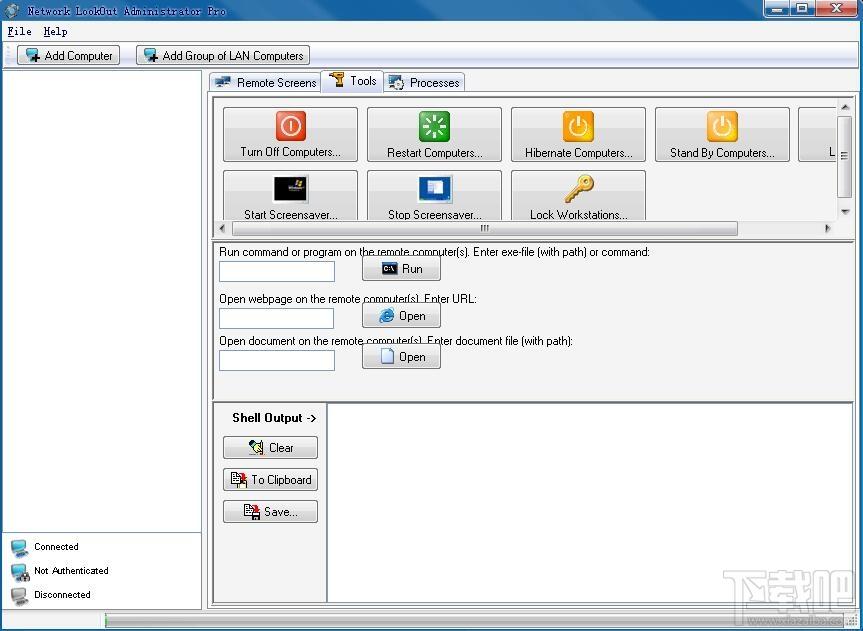Focus the webpage URL input field
Screen dimensions: 863x631
click(276, 318)
